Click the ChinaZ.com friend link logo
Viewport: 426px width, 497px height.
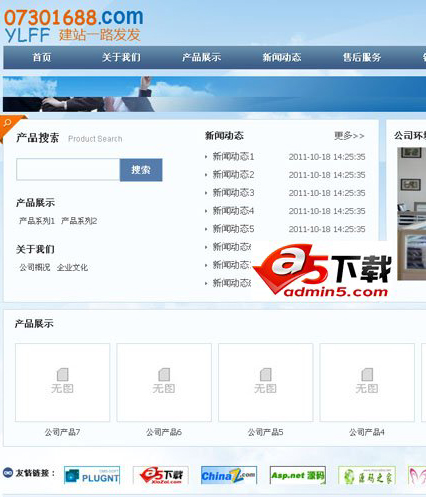tap(229, 475)
